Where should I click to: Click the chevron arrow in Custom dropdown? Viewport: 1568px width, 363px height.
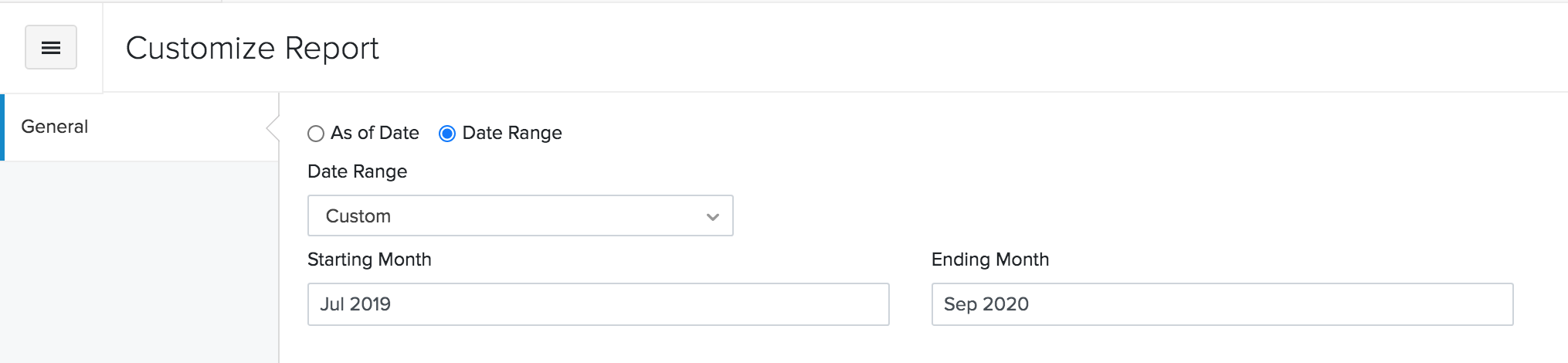pyautogui.click(x=712, y=217)
